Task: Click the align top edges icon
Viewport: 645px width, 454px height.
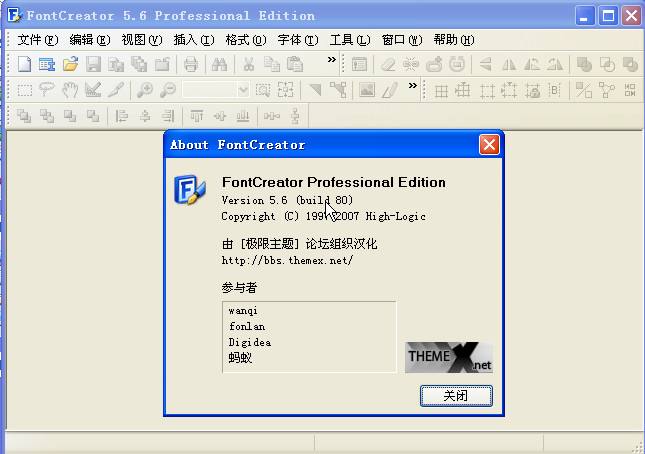Action: (x=197, y=116)
